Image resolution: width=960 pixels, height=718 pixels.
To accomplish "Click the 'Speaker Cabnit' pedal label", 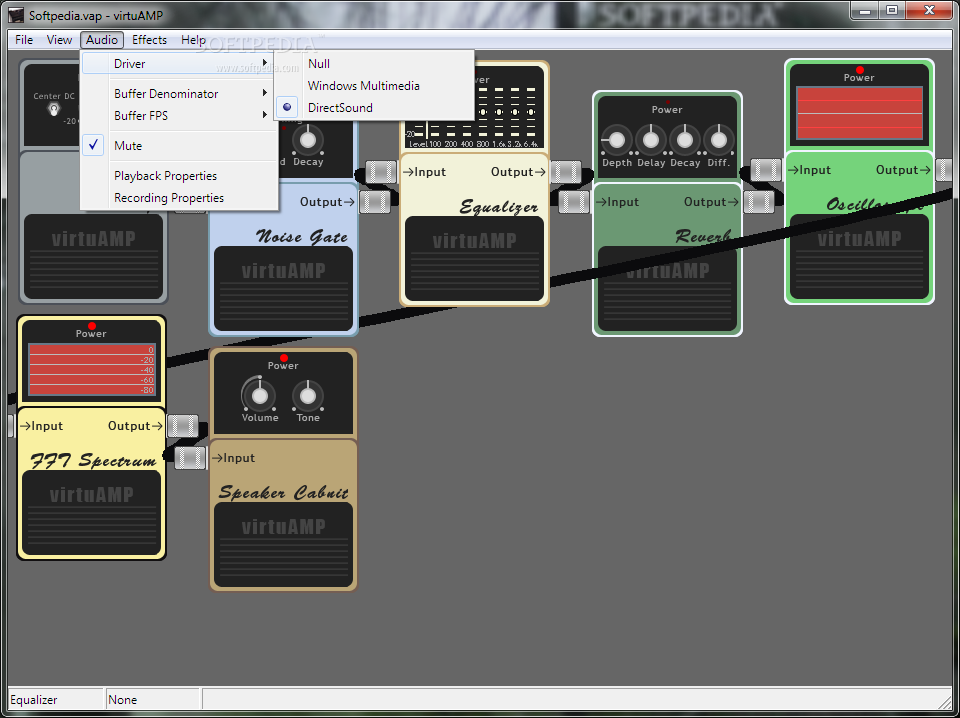I will pyautogui.click(x=283, y=493).
